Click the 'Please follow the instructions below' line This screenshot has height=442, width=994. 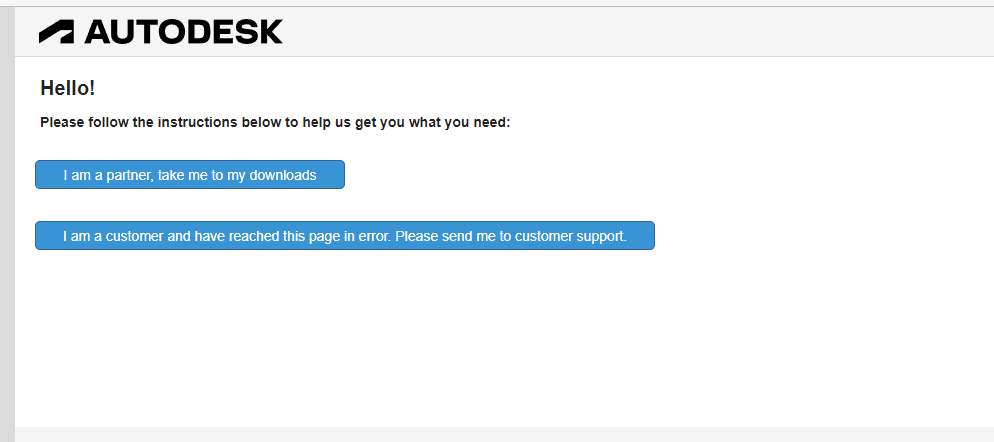(275, 122)
